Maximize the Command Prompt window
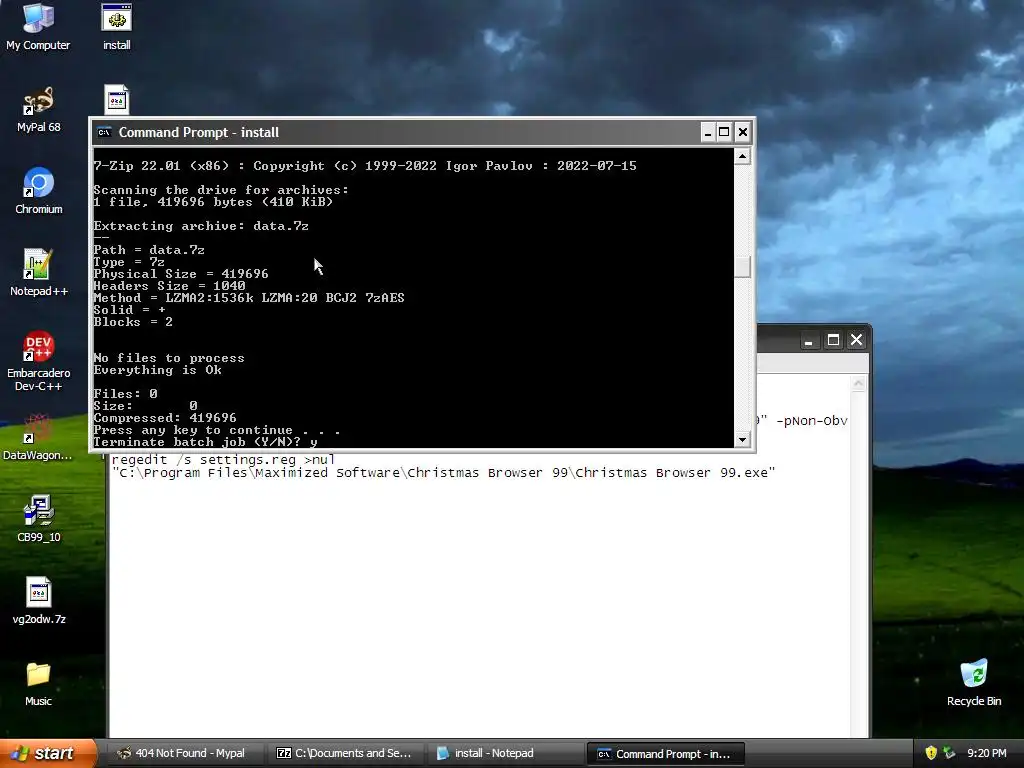 click(x=724, y=133)
